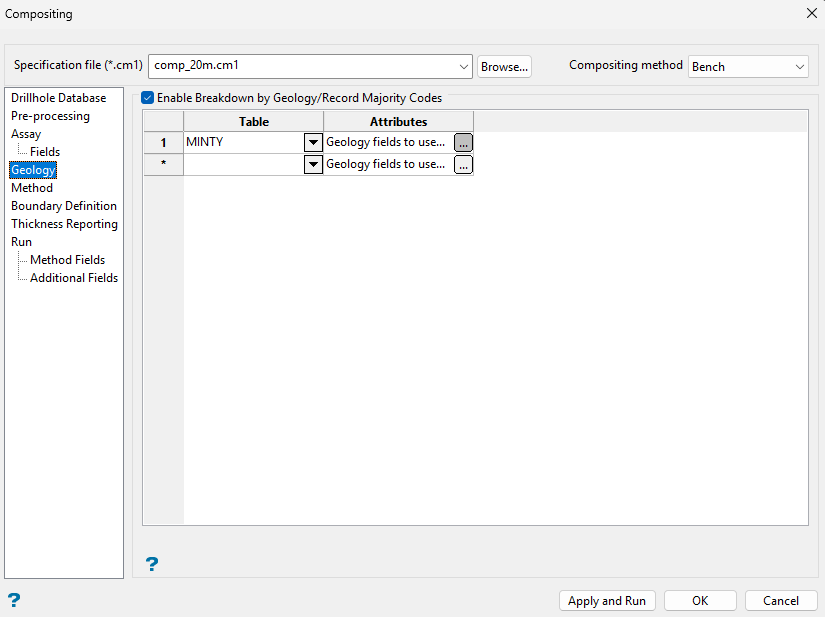Image resolution: width=825 pixels, height=617 pixels.
Task: Toggle Enable Breakdown by Geology/Record Majority Codes
Action: [148, 98]
